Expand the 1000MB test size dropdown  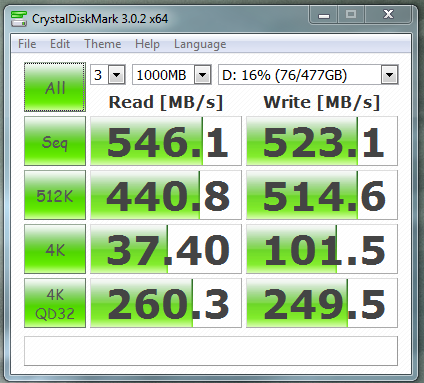point(203,75)
